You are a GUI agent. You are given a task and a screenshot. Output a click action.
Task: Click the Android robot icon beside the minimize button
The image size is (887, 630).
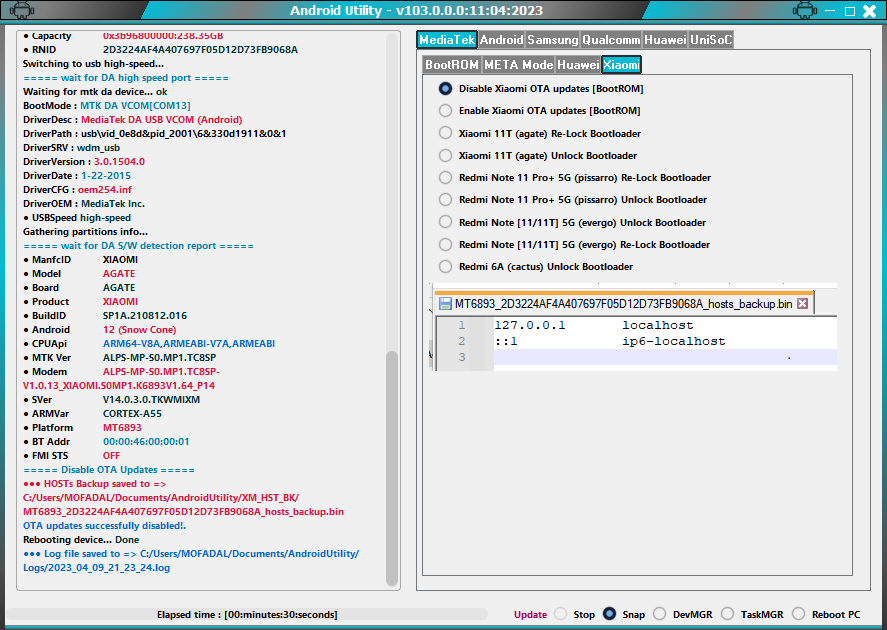coord(804,10)
